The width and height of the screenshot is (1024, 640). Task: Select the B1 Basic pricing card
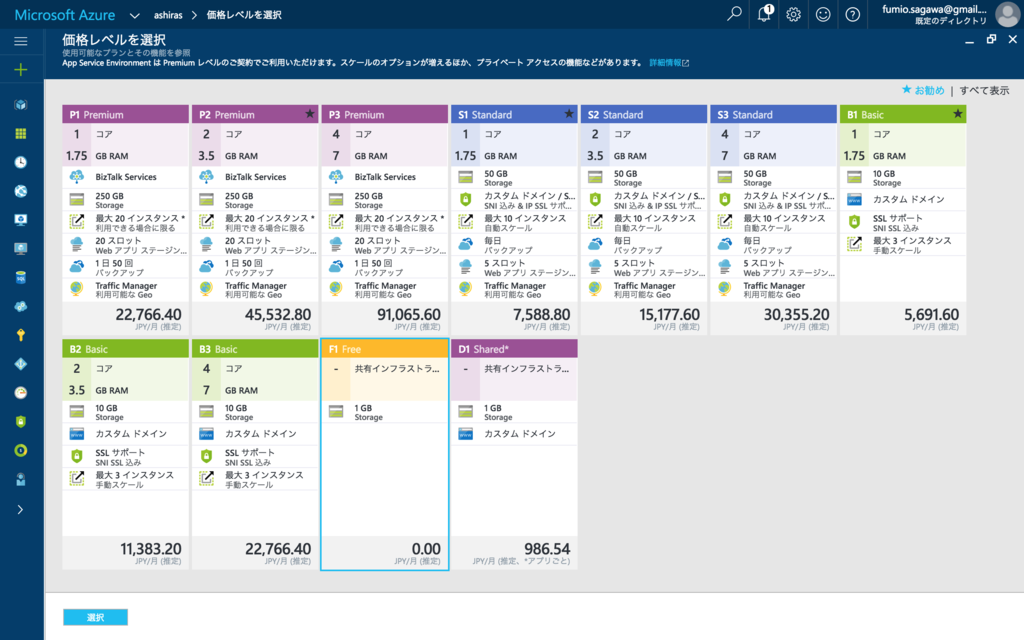(903, 219)
